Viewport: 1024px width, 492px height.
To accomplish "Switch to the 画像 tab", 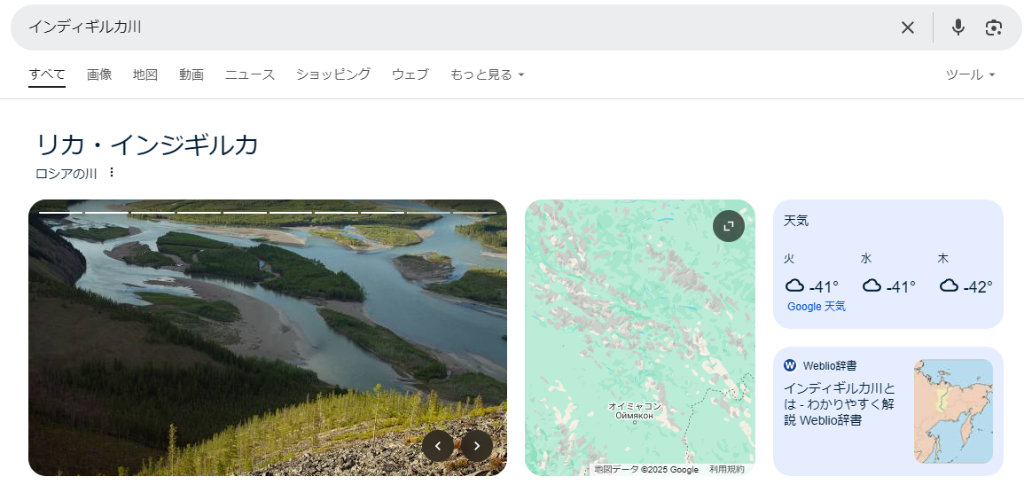I will [99, 75].
